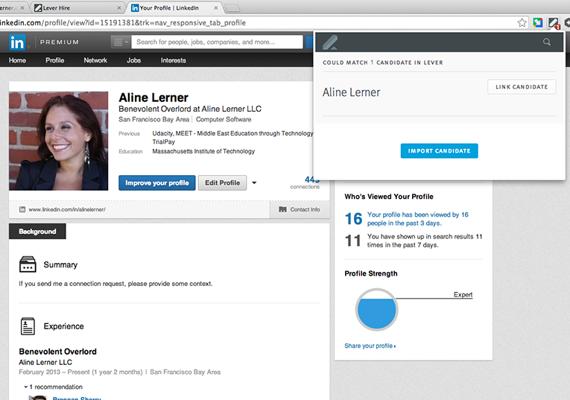Click the Udacity, MEET previous employers text

pos(233,137)
